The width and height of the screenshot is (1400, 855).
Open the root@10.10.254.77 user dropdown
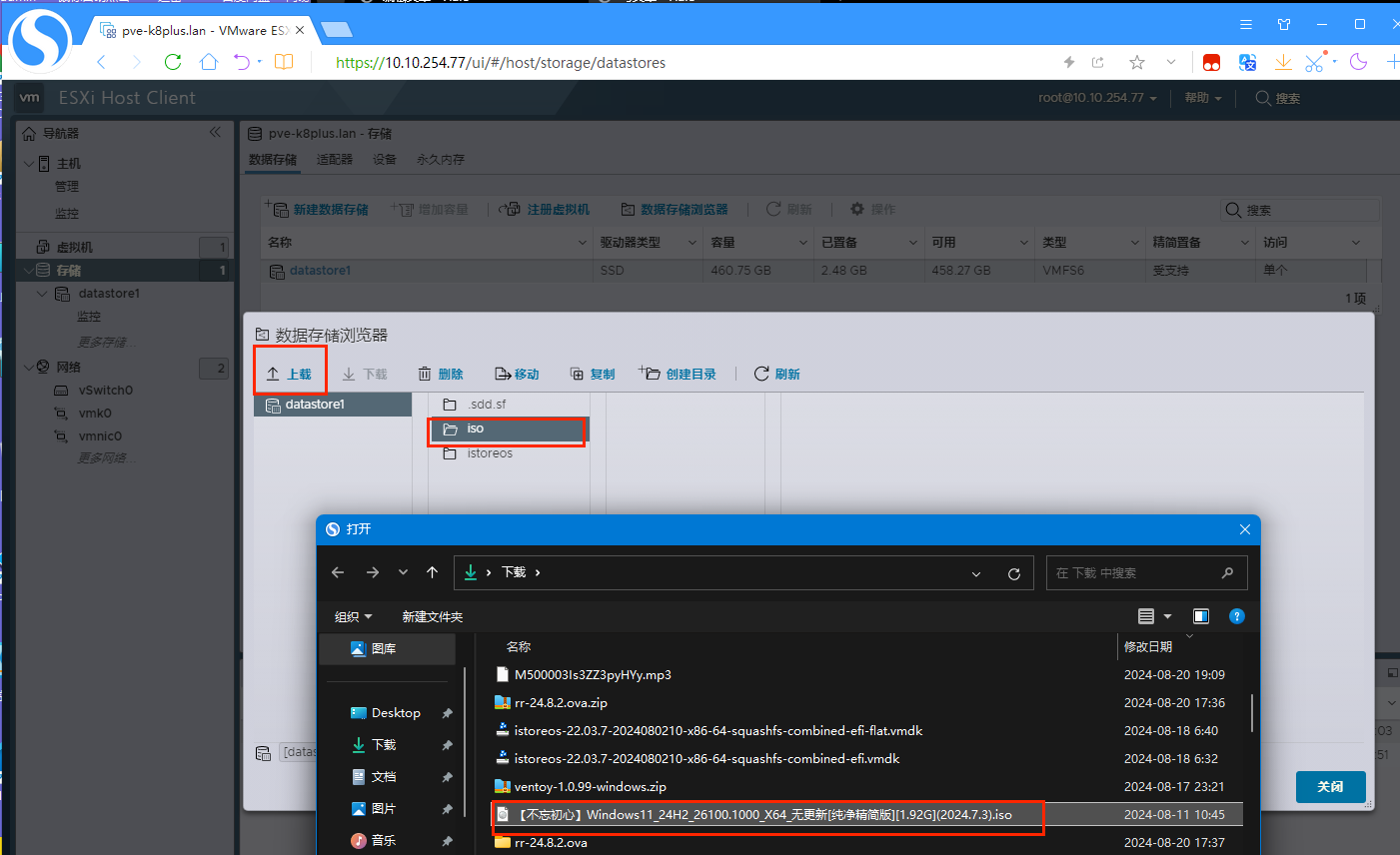[1097, 98]
